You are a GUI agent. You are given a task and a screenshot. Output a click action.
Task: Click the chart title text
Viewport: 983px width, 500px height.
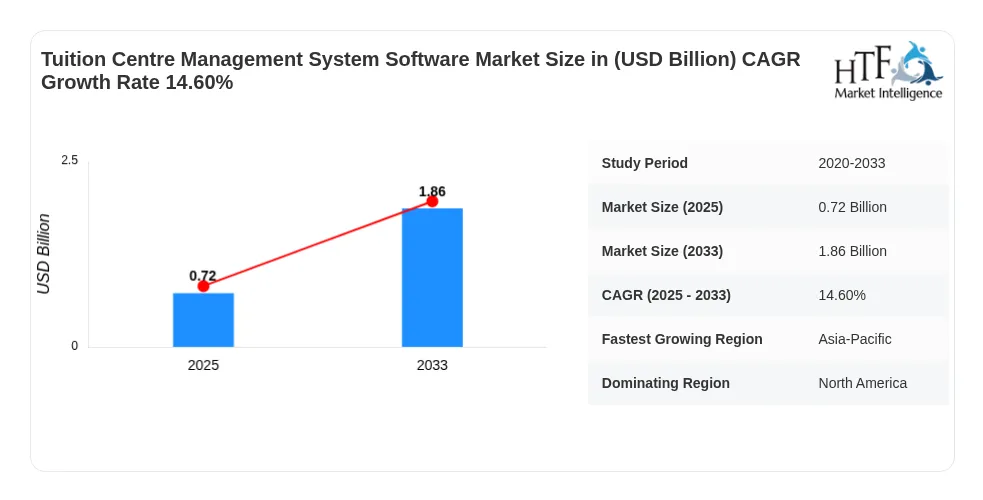click(x=421, y=71)
